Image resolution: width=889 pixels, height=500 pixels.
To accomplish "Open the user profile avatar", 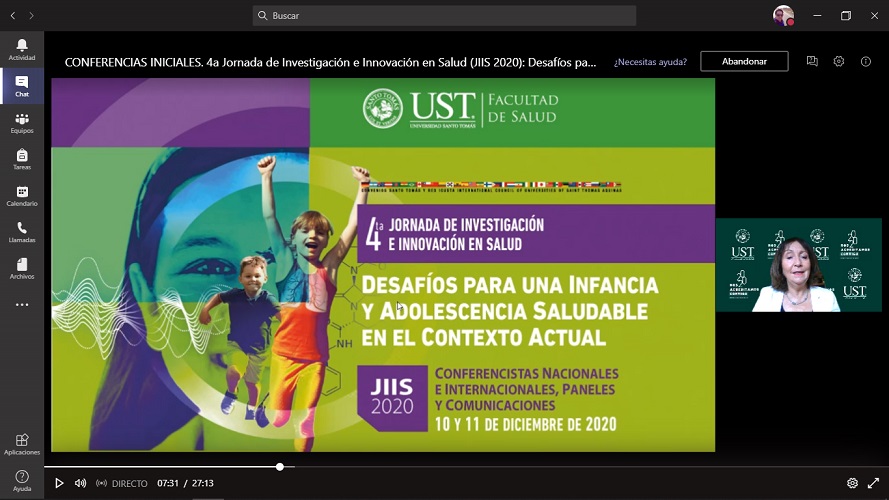I will coord(783,15).
